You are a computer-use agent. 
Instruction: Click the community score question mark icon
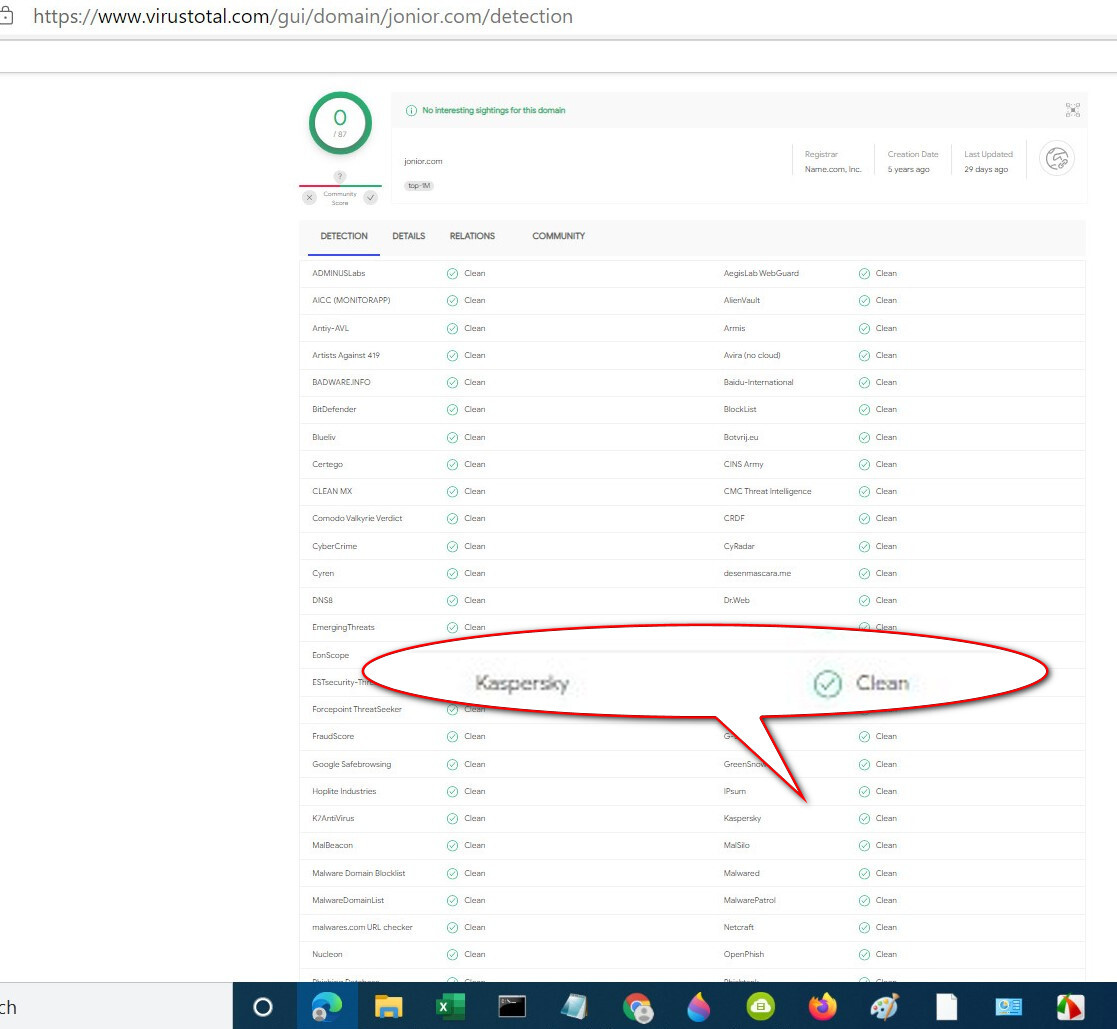click(x=340, y=176)
